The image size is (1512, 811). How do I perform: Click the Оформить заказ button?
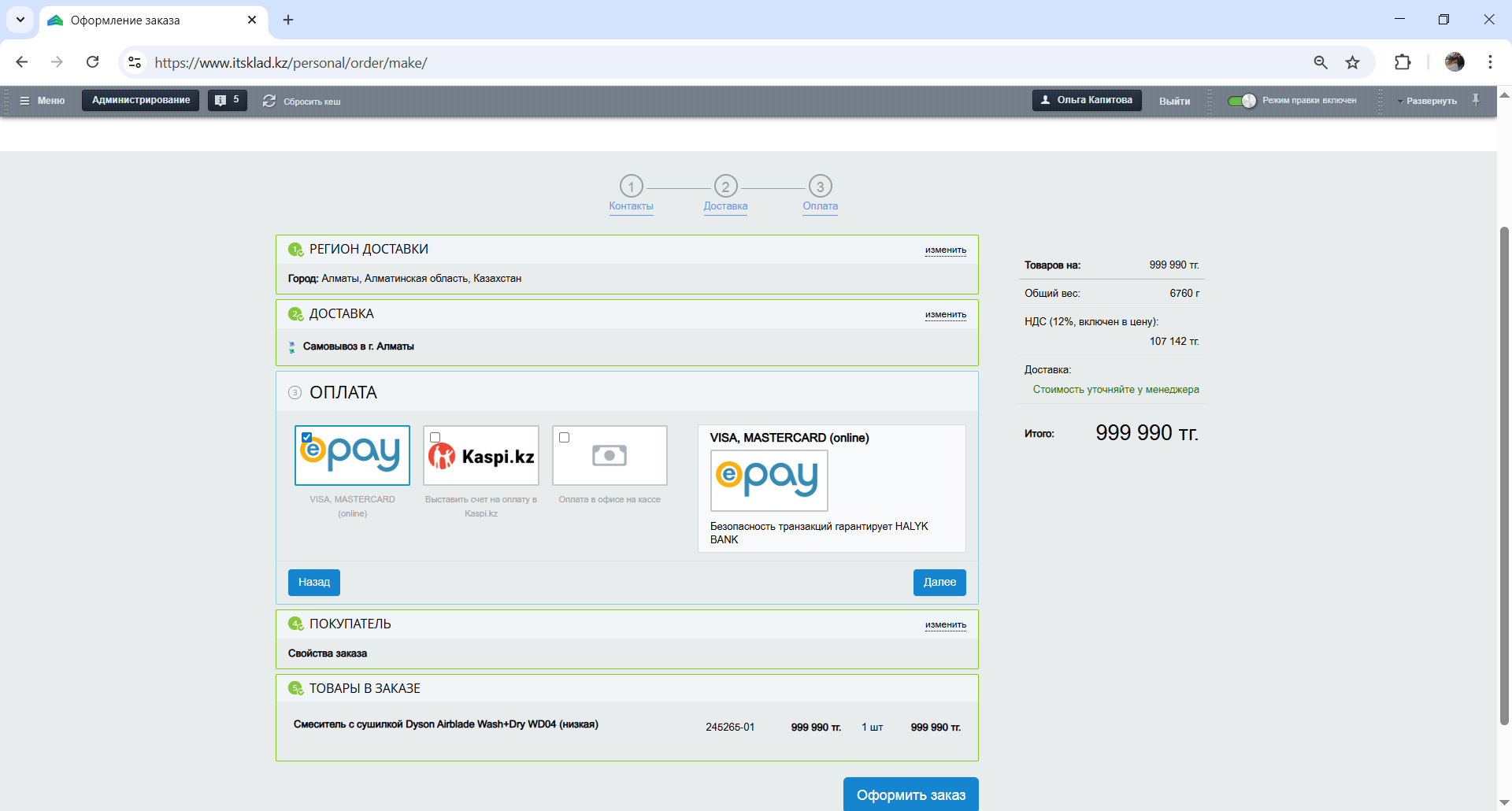[910, 794]
